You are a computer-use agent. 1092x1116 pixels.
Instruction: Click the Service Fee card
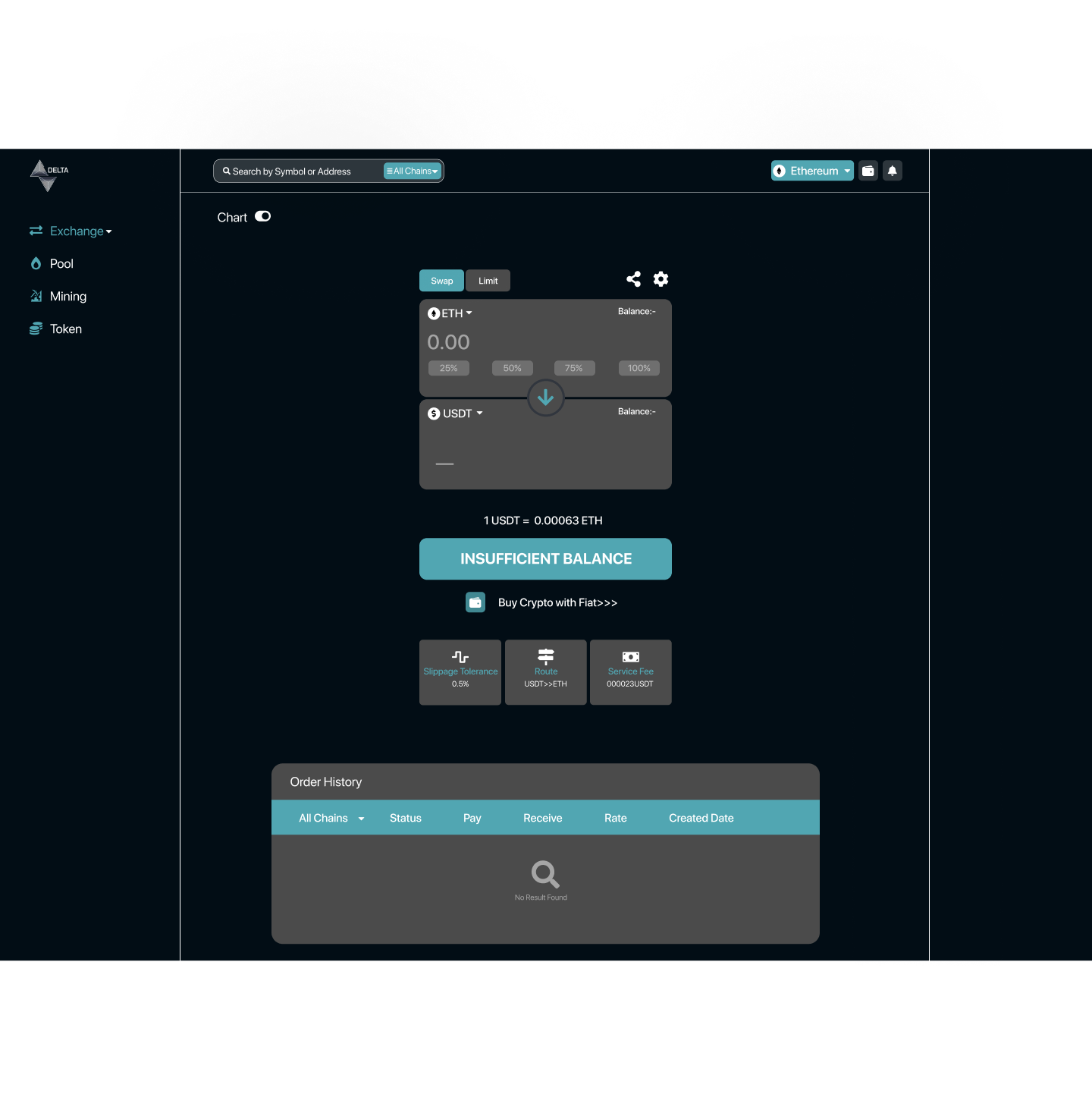(x=630, y=672)
